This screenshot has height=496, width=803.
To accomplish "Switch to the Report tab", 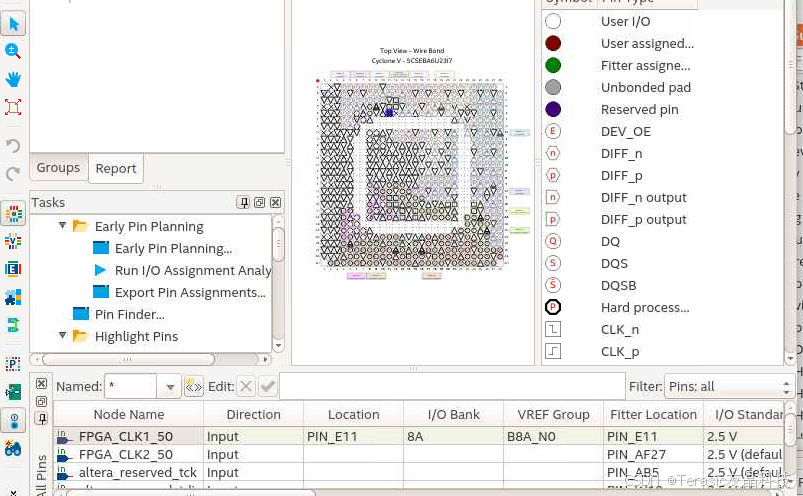I will (116, 168).
